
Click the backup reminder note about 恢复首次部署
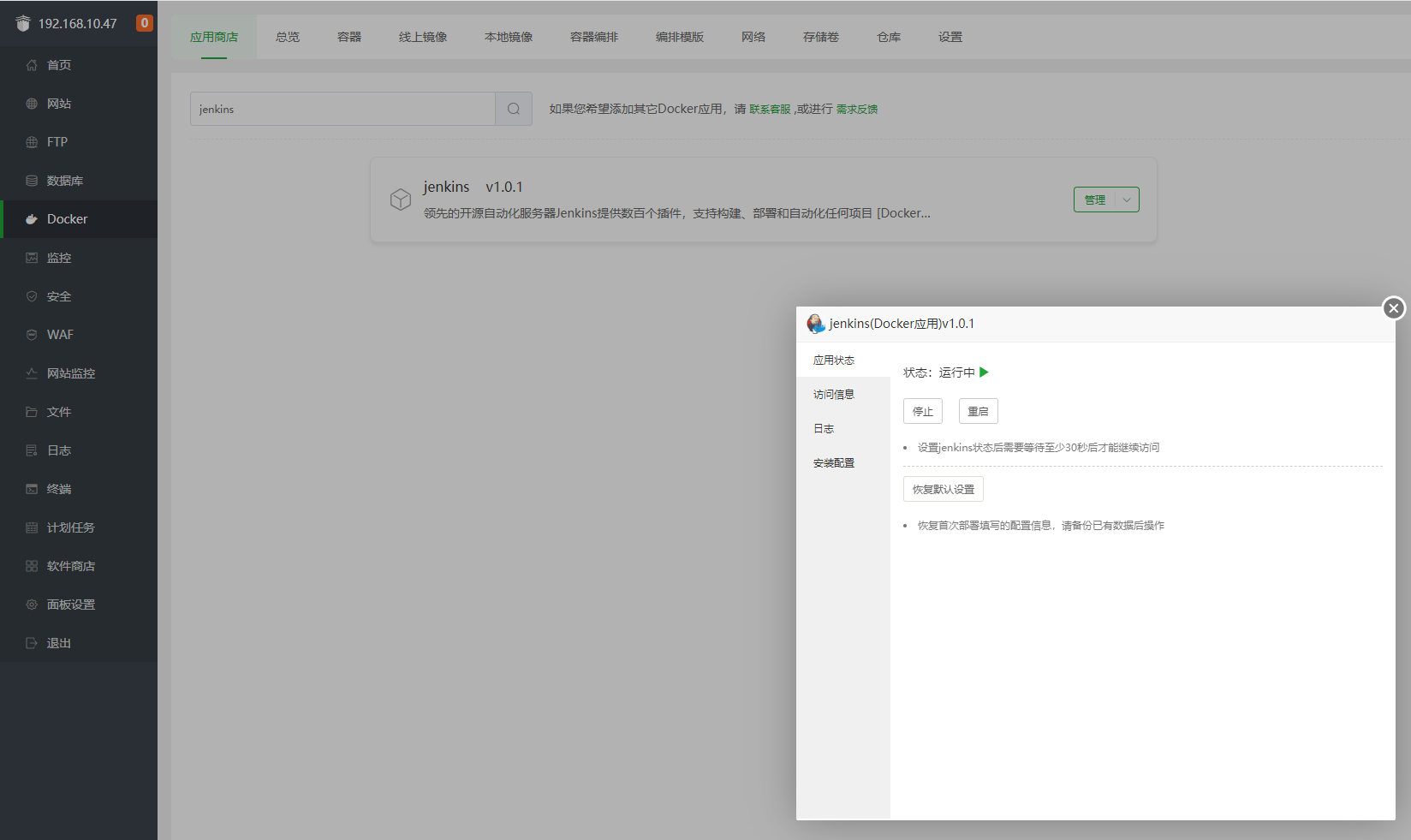click(x=1041, y=525)
